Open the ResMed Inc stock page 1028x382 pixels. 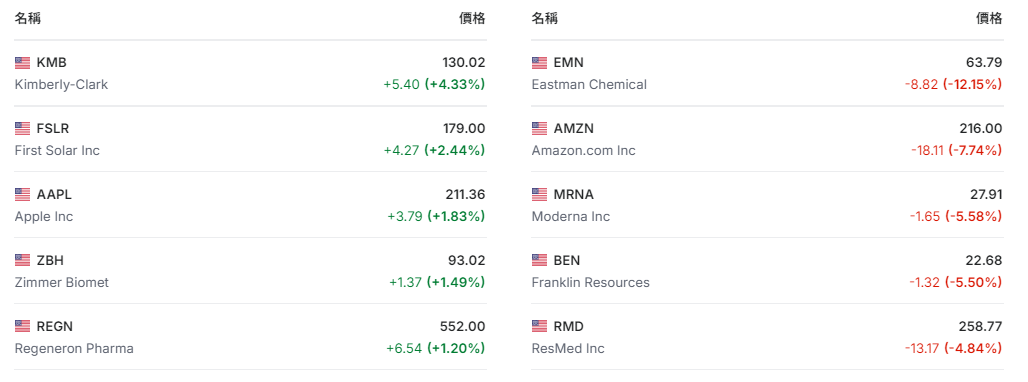[x=568, y=348]
